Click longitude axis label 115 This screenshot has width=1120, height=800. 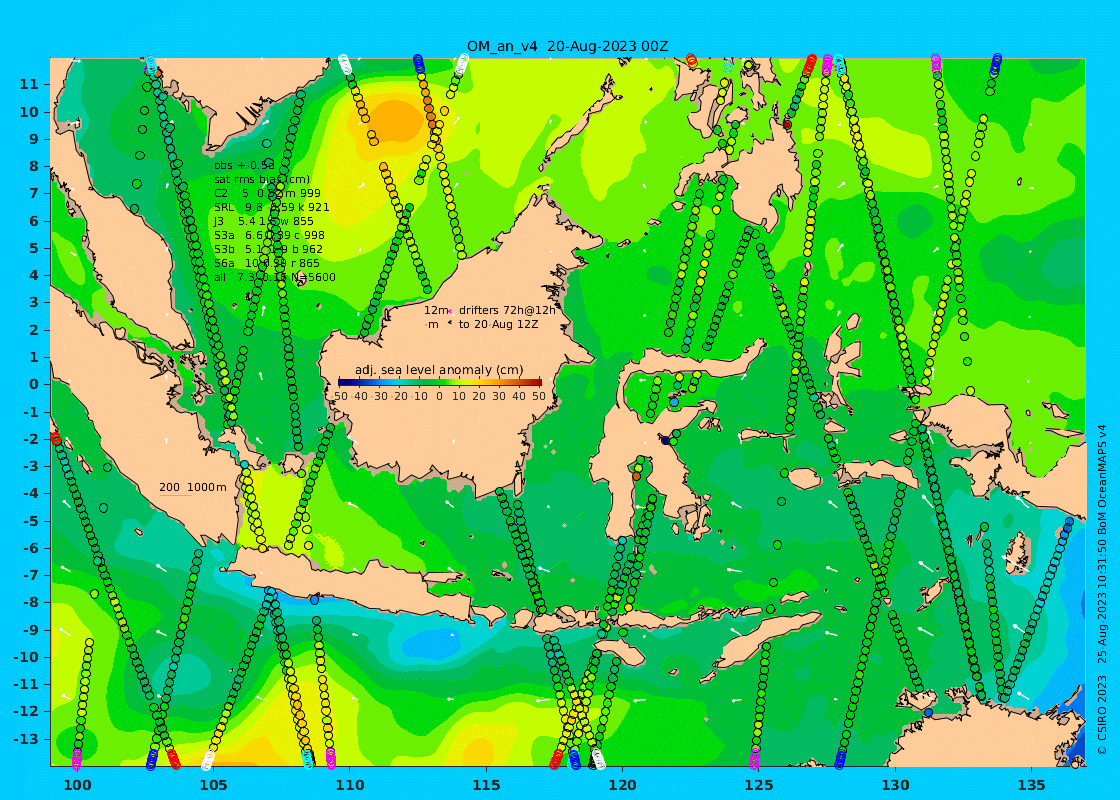click(486, 785)
